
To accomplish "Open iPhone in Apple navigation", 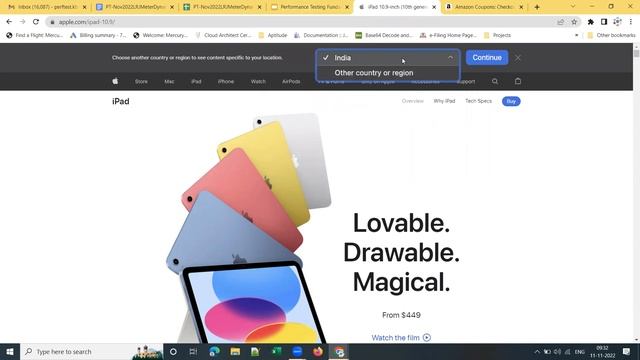I will tap(226, 82).
